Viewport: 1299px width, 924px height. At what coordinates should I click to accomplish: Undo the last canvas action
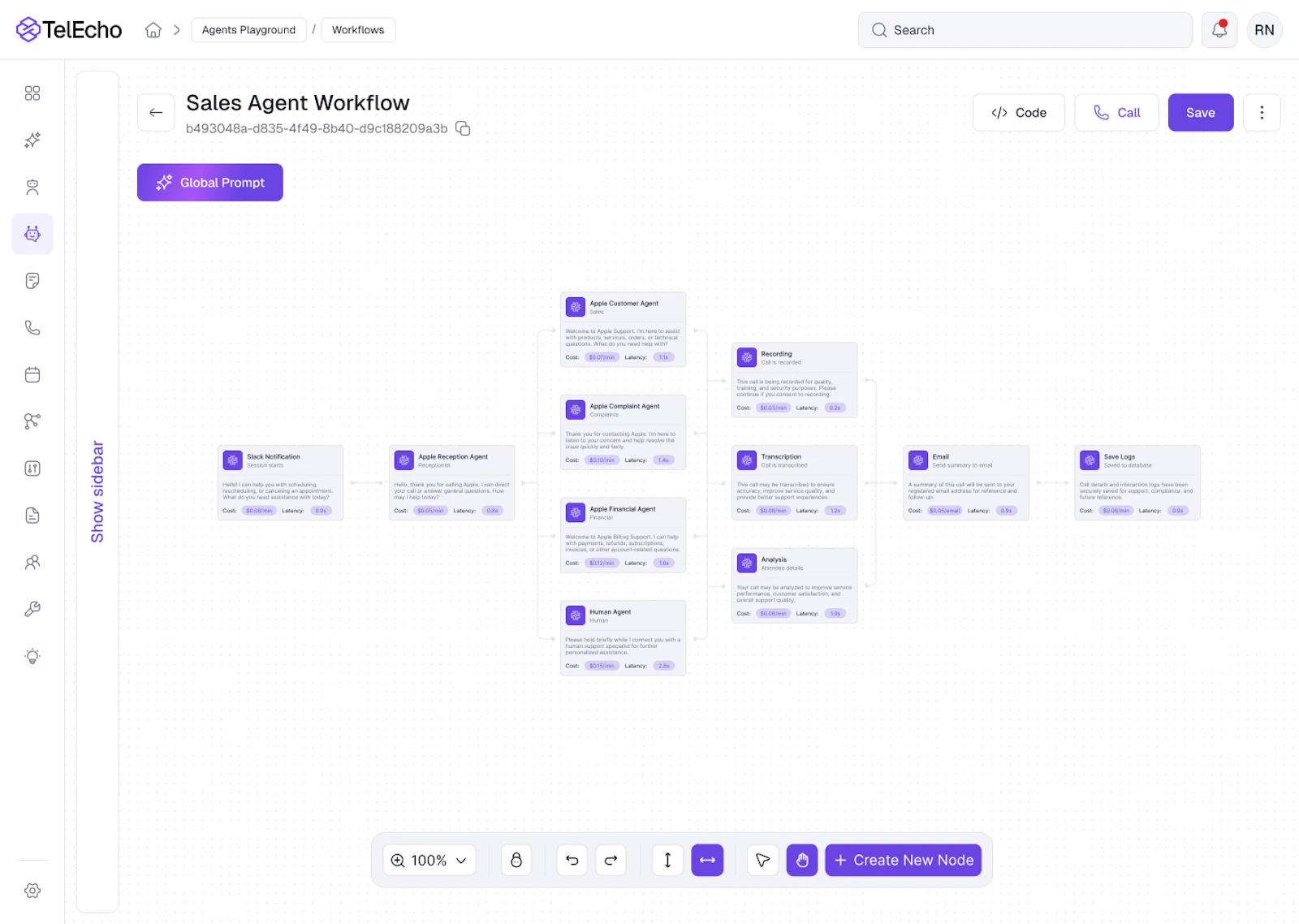pyautogui.click(x=572, y=861)
